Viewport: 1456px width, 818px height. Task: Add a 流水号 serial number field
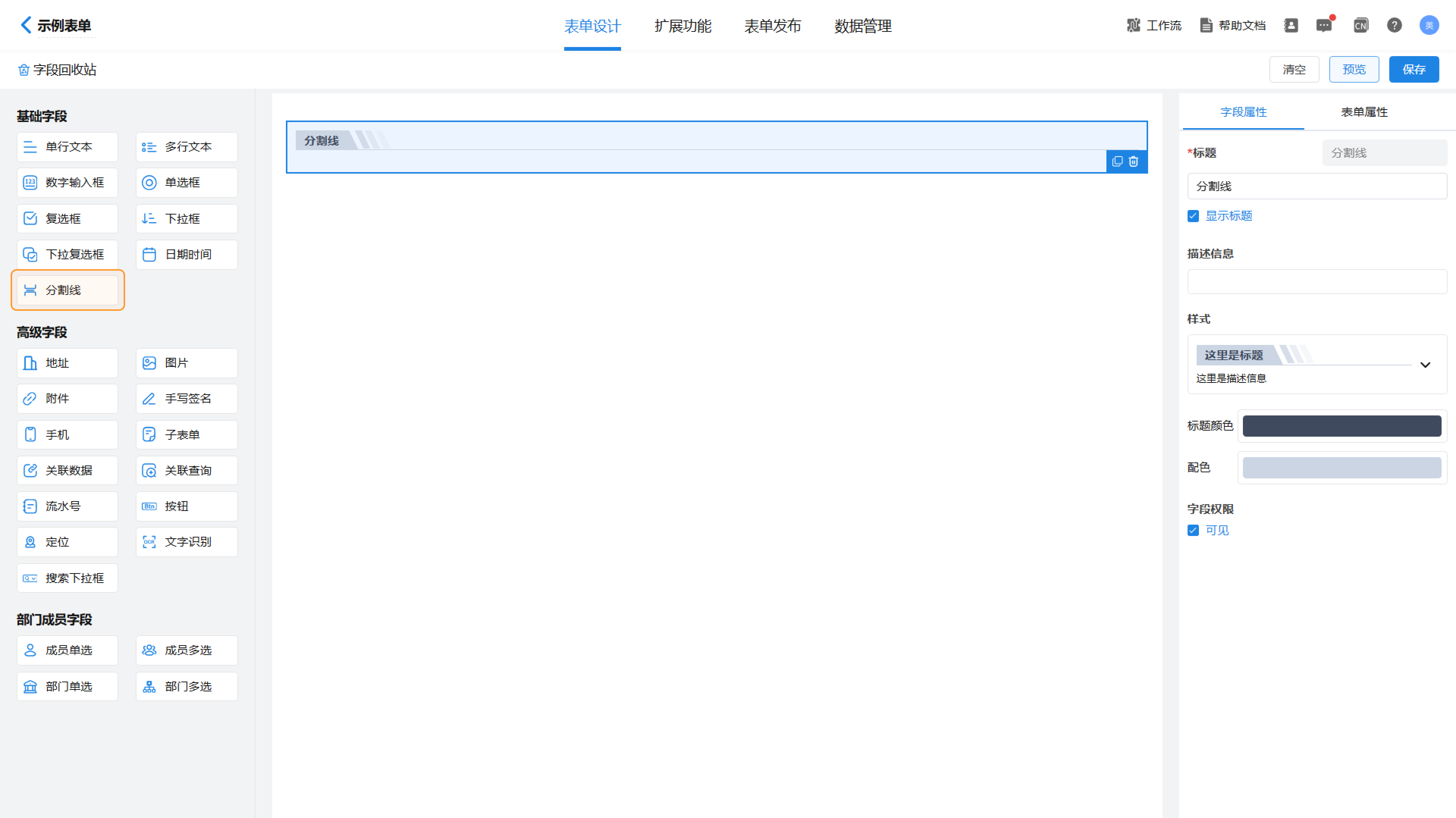pos(67,506)
